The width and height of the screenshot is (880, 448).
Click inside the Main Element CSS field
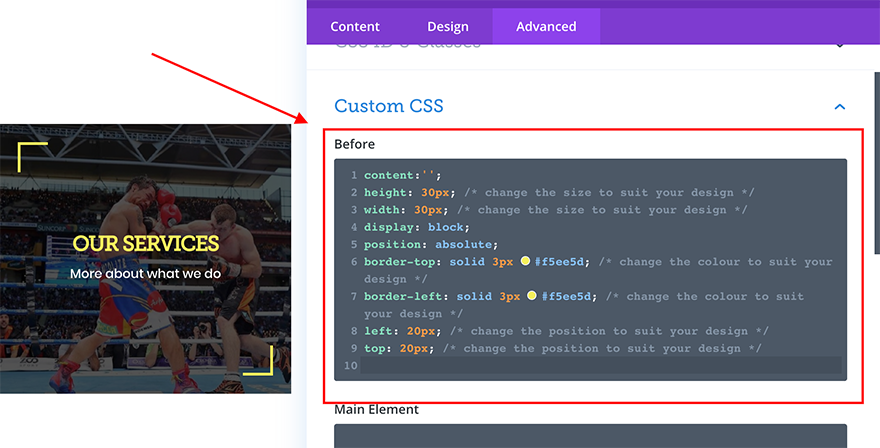590,436
